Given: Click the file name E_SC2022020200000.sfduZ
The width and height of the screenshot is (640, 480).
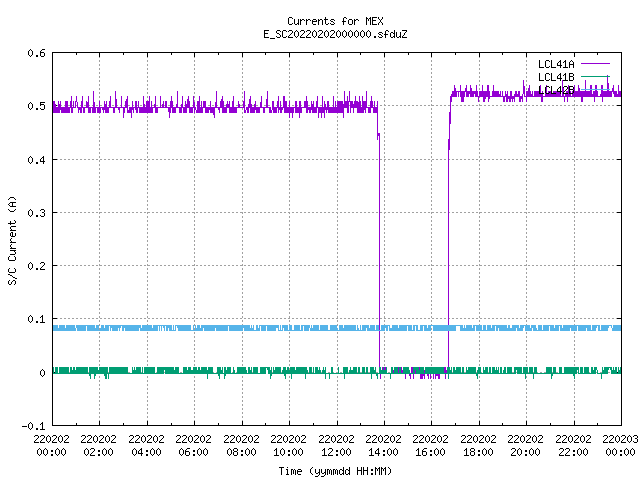Looking at the screenshot, I should [335, 34].
